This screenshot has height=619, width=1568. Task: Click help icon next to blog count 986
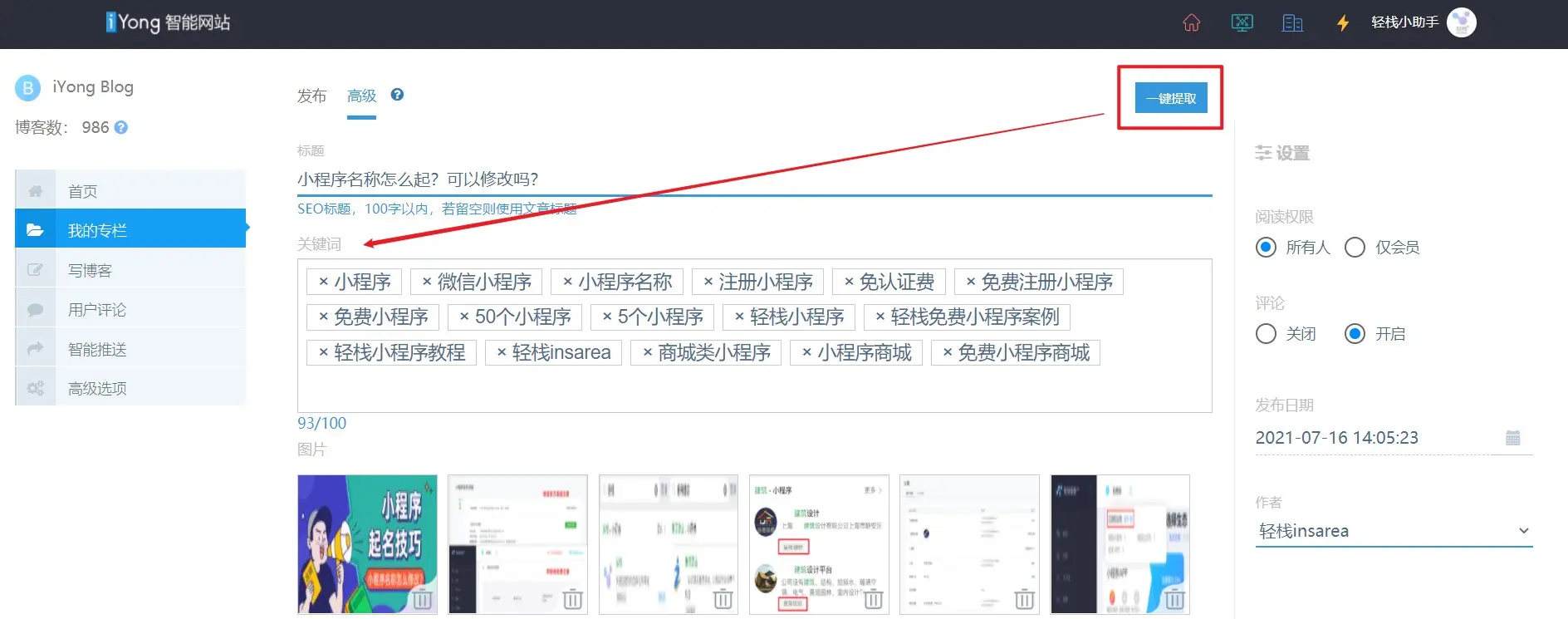121,127
